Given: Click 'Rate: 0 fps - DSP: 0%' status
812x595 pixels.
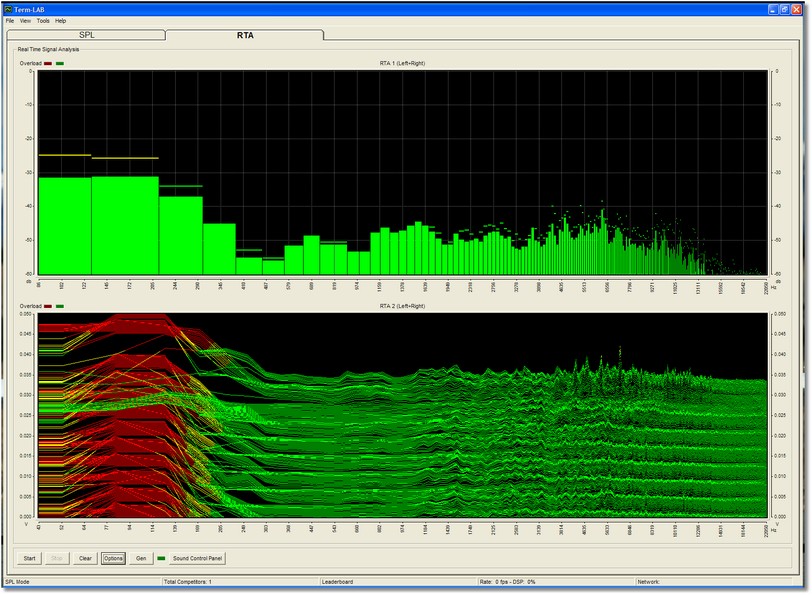Looking at the screenshot, I should coord(508,582).
